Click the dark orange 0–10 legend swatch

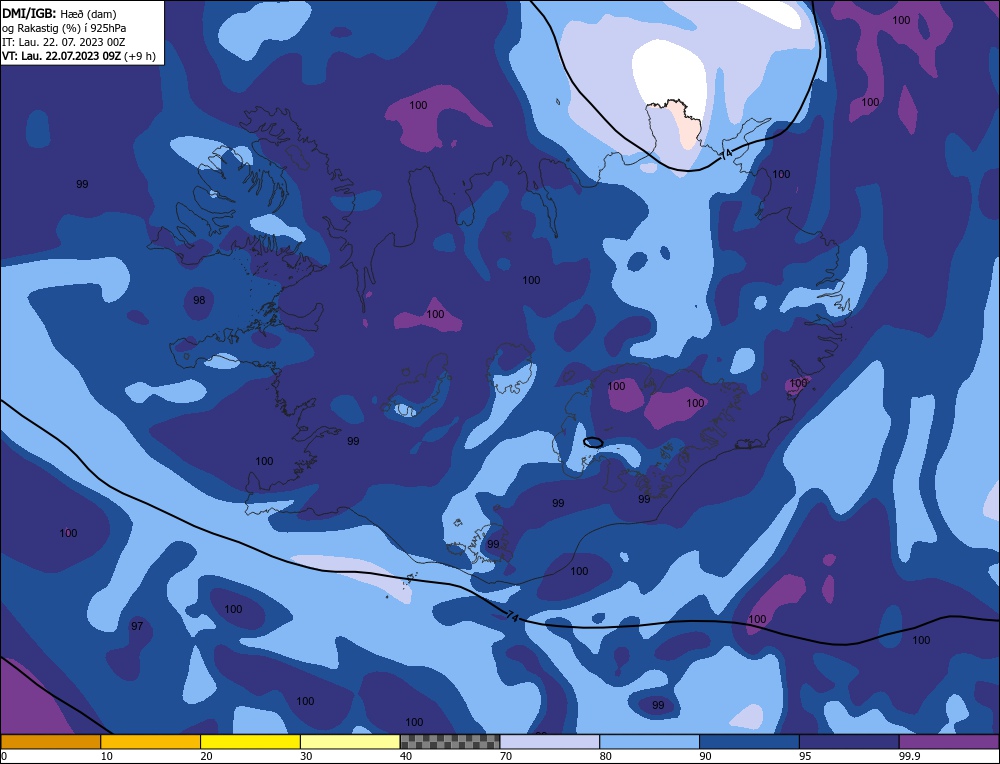tap(50, 742)
